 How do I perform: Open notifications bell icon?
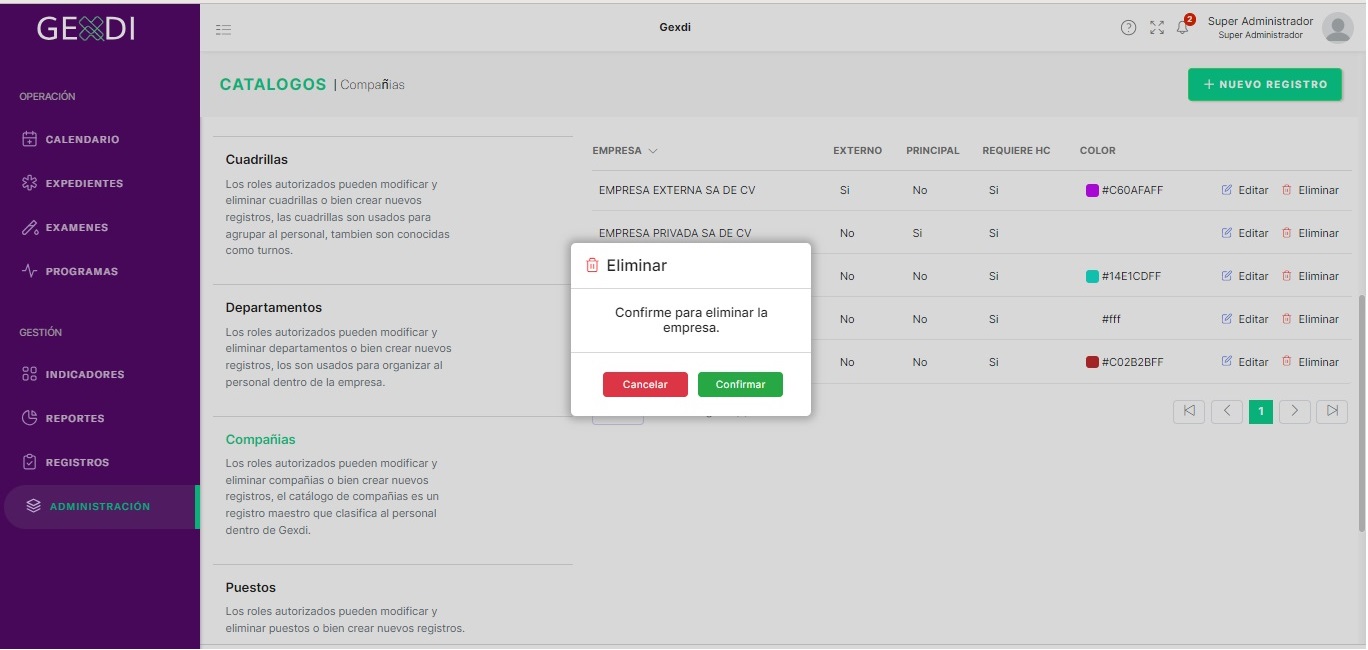point(1183,27)
